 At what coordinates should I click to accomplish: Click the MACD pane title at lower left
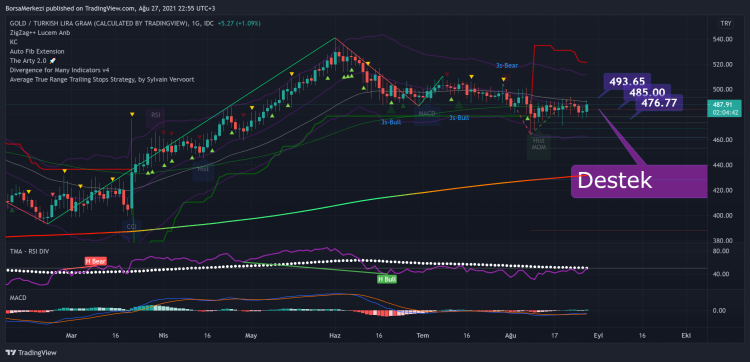pos(18,297)
